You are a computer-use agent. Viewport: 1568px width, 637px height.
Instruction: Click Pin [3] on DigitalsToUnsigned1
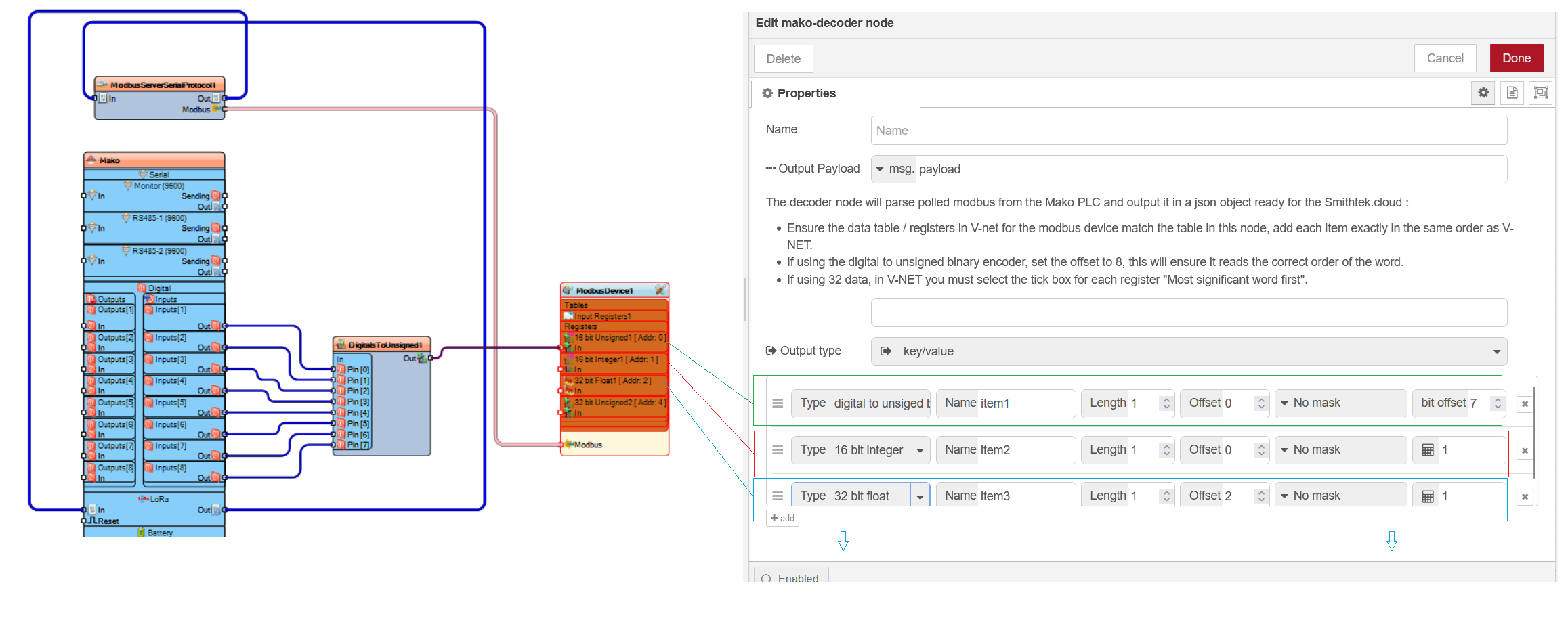tap(353, 402)
